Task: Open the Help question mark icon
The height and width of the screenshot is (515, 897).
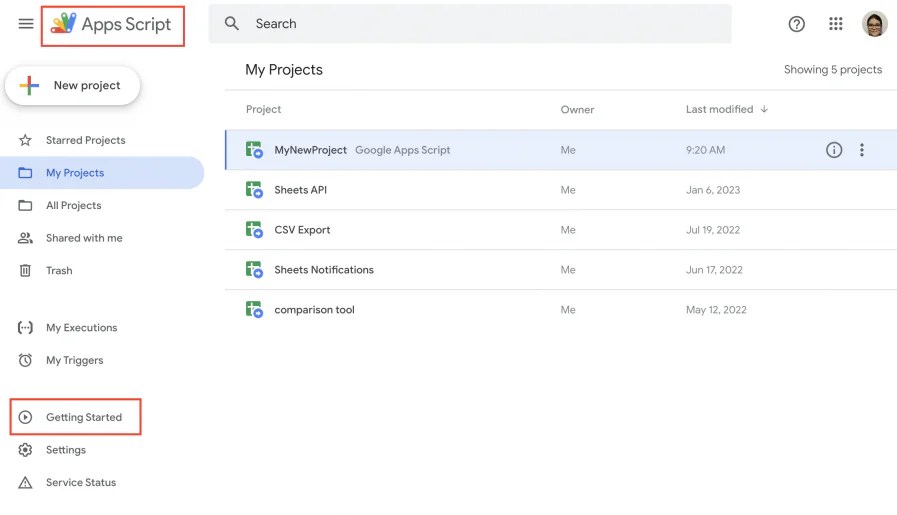Action: tap(797, 24)
